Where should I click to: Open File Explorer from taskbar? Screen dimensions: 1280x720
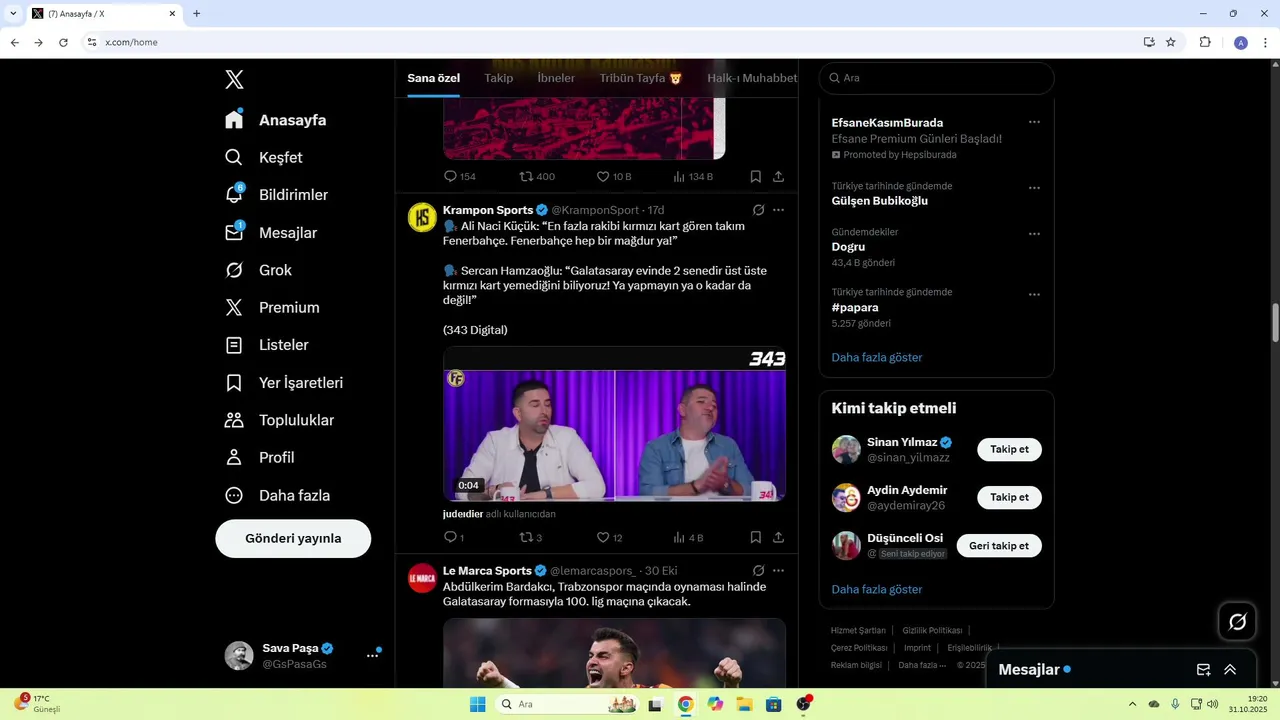coord(744,704)
